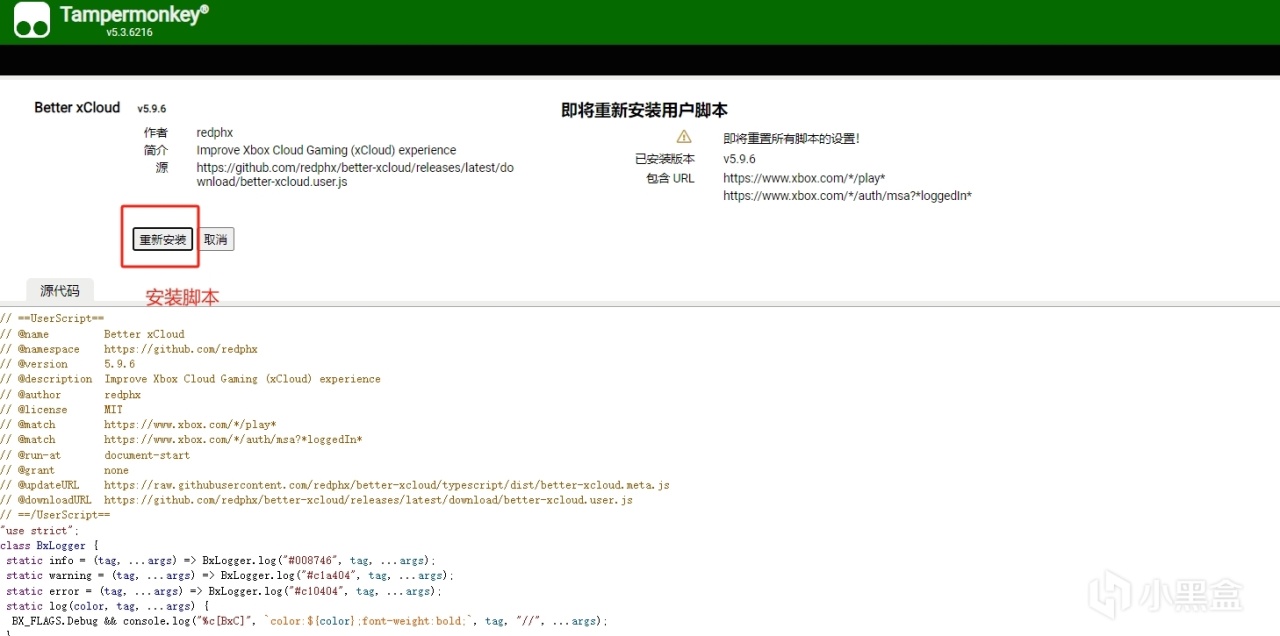Click the 简介 description label
The height and width of the screenshot is (636, 1280).
coord(155,150)
